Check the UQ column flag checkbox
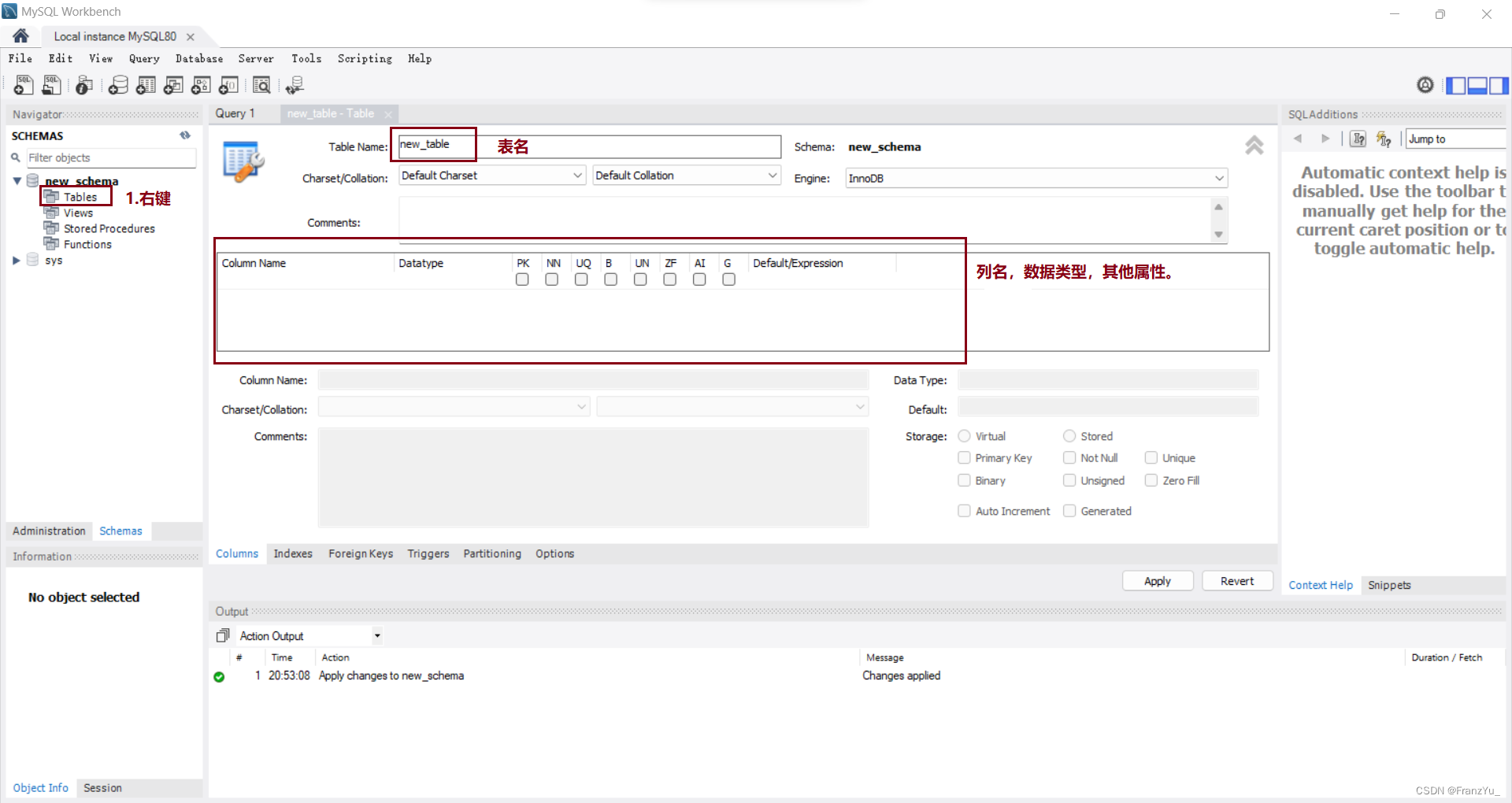Viewport: 1512px width, 803px height. [x=581, y=279]
